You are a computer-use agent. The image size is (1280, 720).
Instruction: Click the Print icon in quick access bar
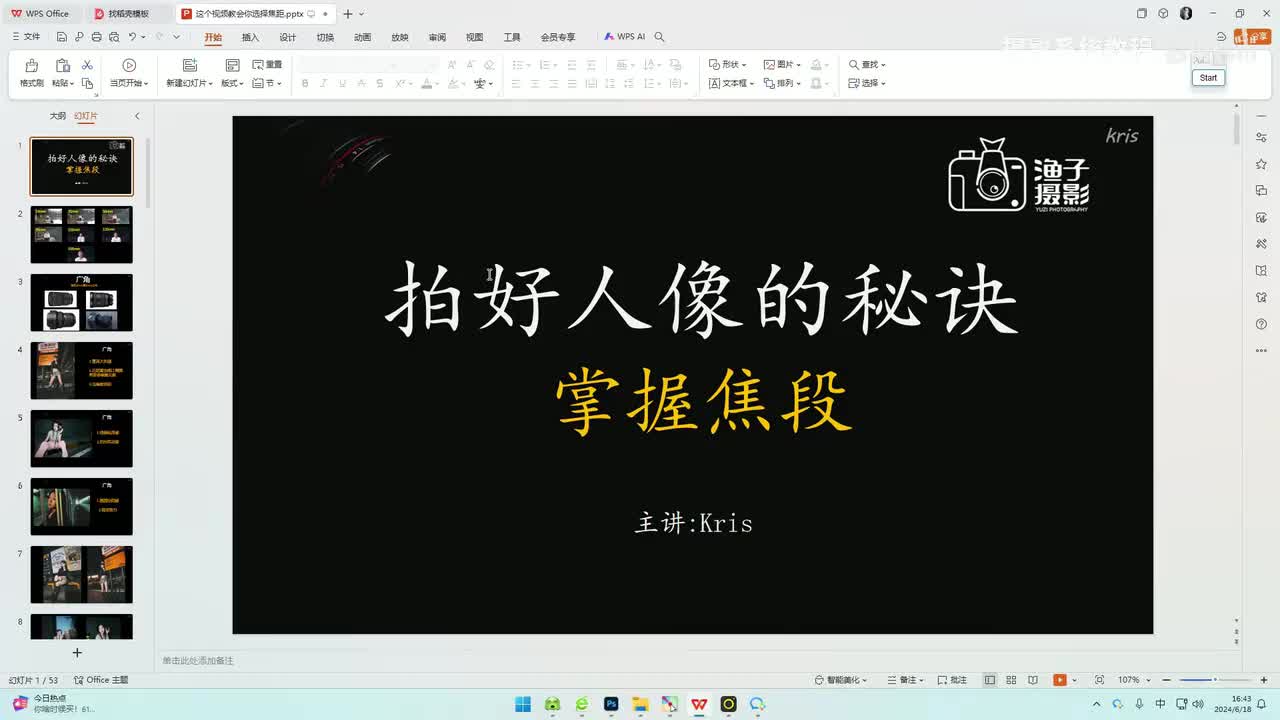[x=96, y=37]
